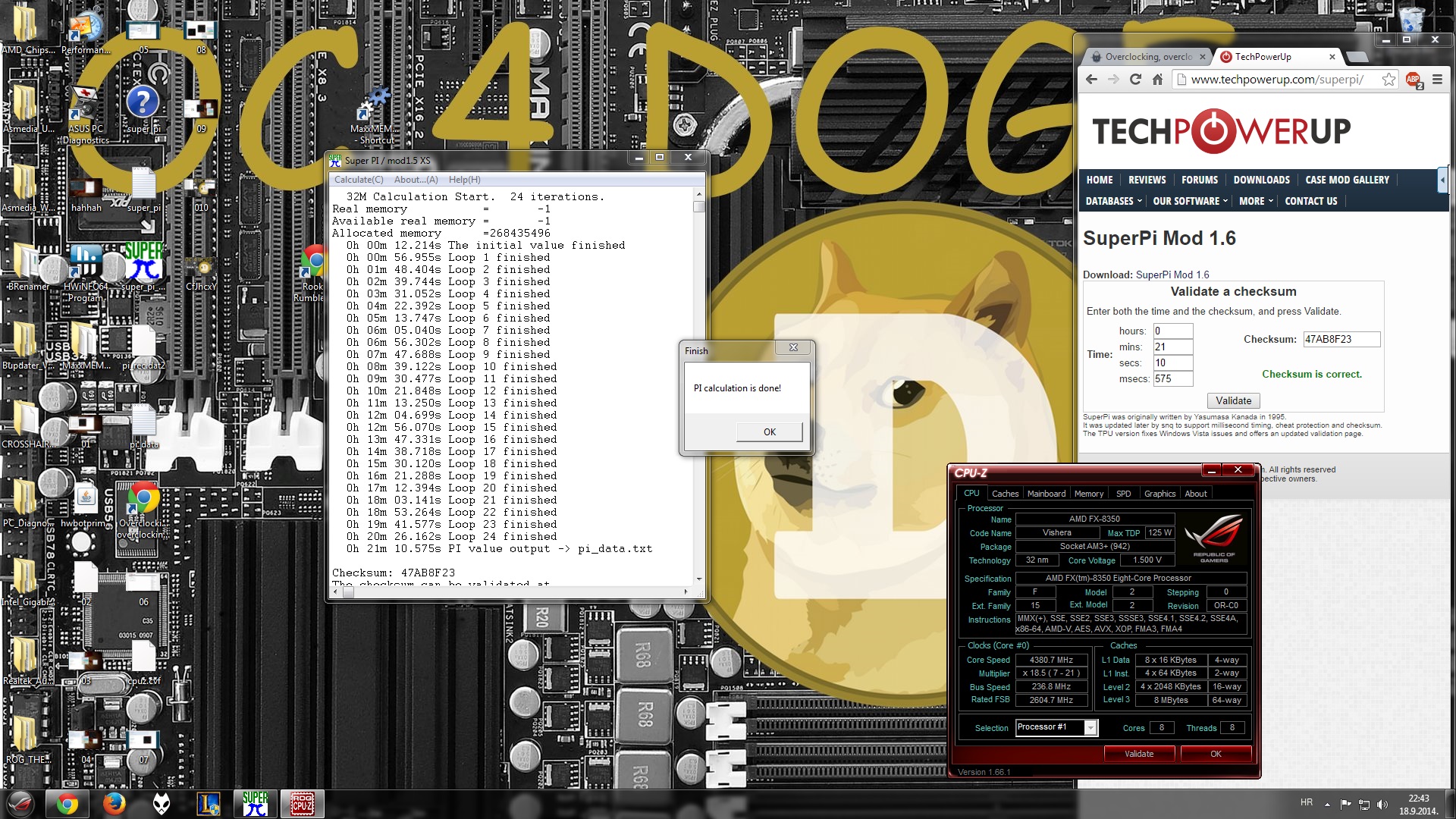
Task: Open Help(H) menu in Super PI
Action: coord(464,180)
